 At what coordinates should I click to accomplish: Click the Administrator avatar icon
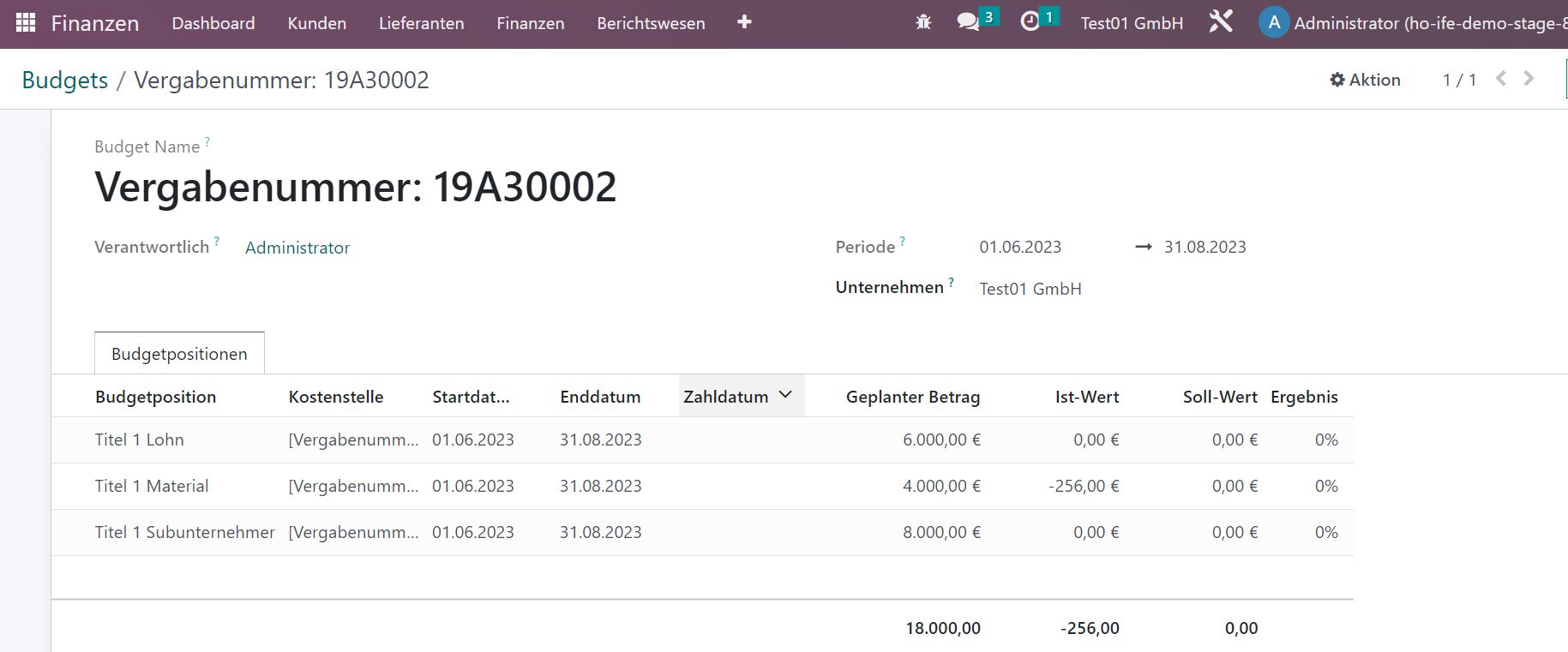tap(1274, 23)
